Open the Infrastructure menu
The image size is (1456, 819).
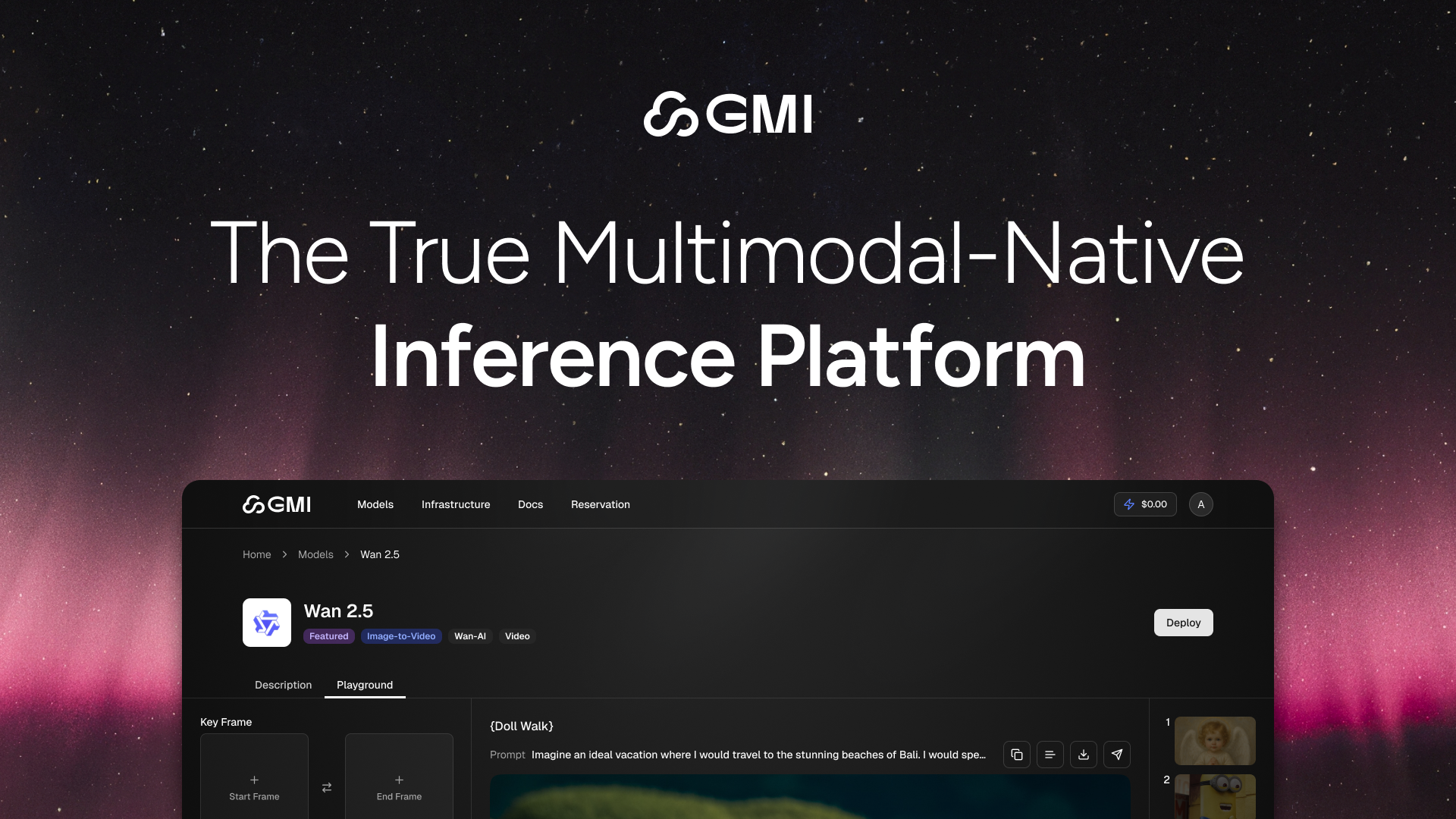(456, 504)
